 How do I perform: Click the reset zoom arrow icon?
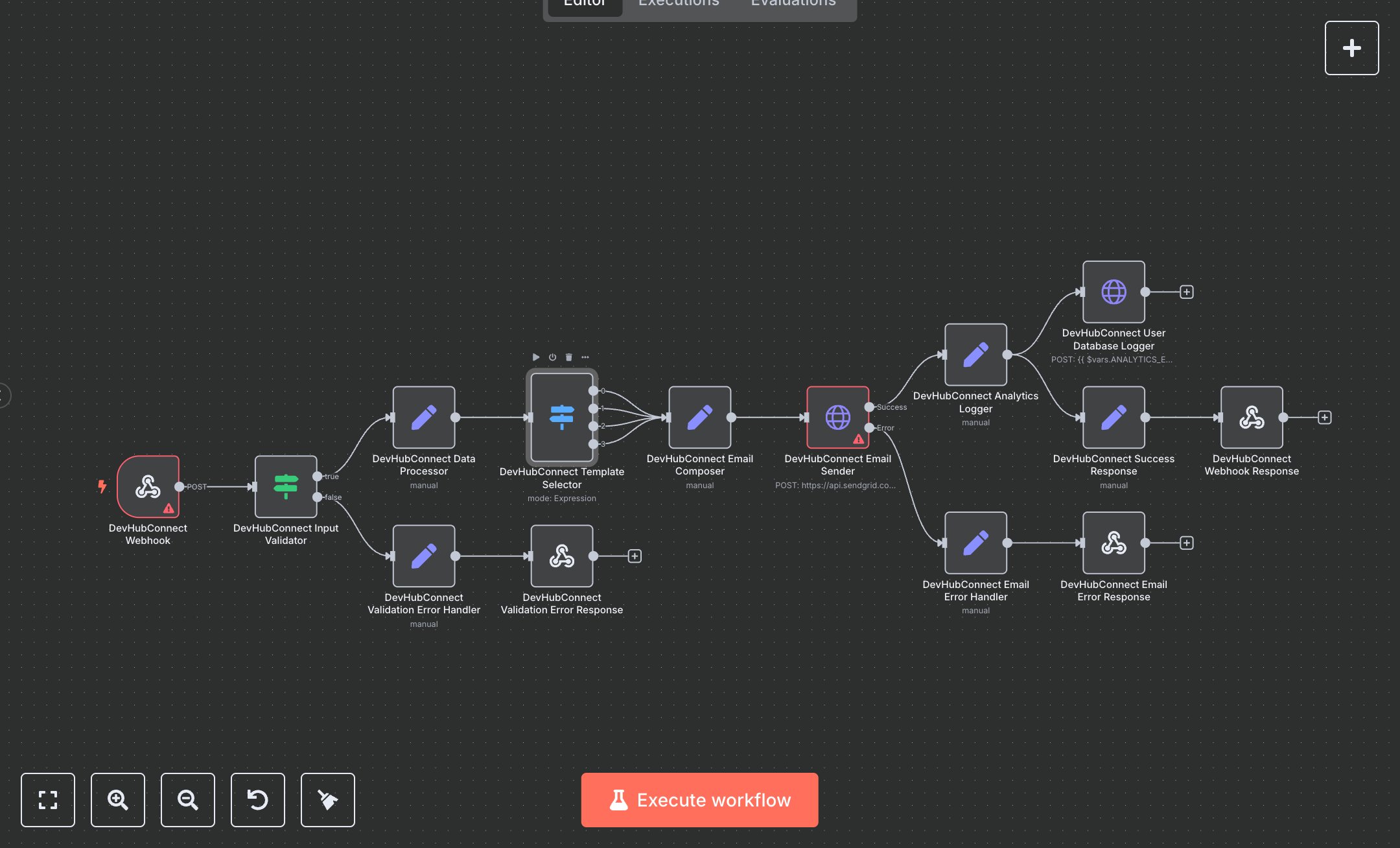point(257,799)
